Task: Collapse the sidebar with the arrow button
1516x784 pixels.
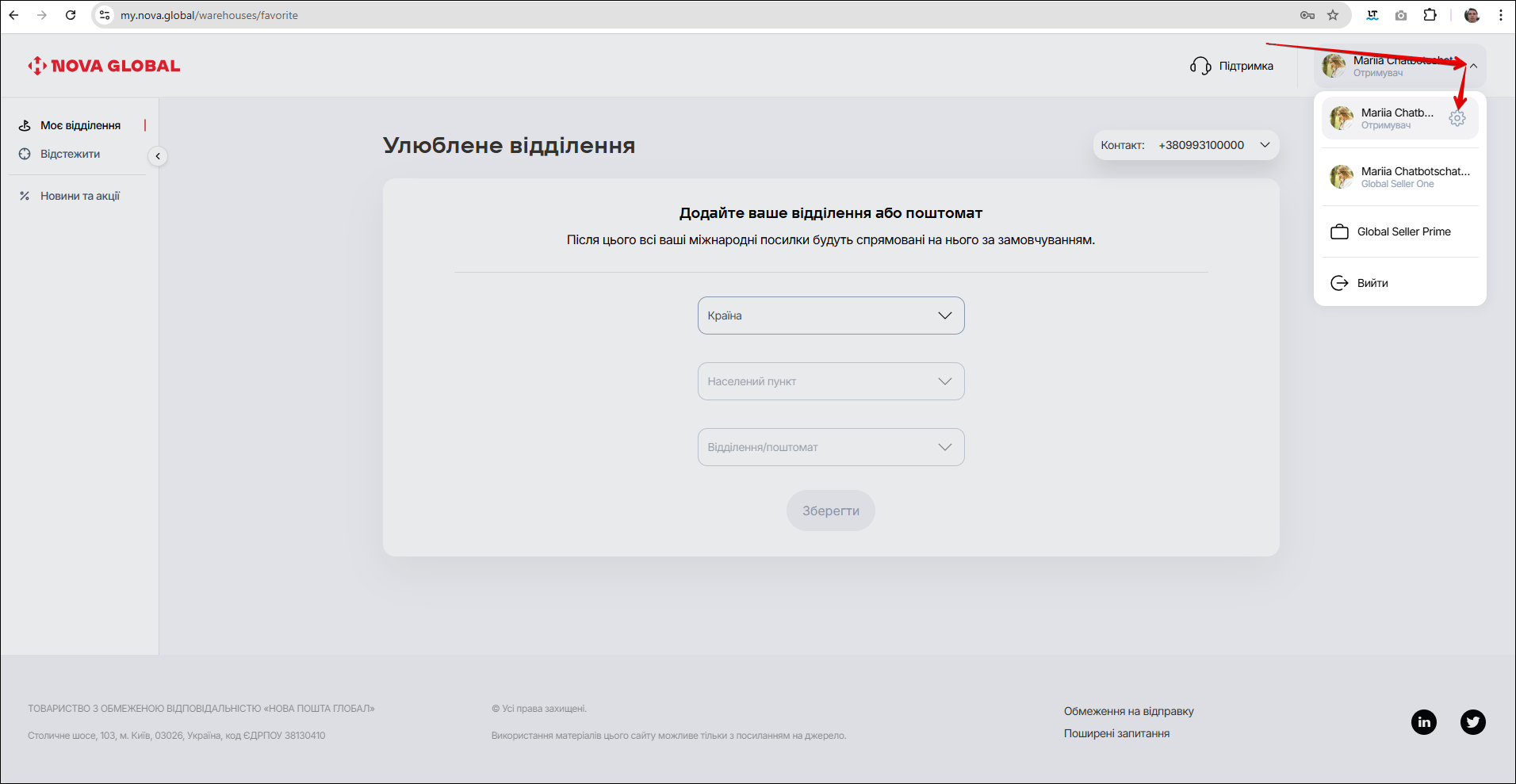Action: point(158,156)
